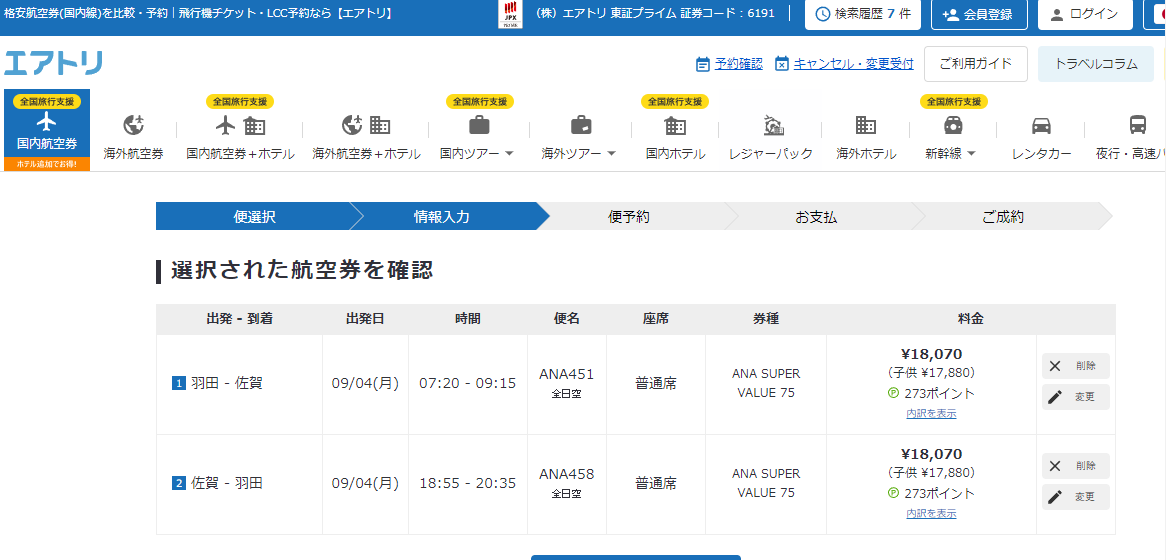The height and width of the screenshot is (560, 1166).
Task: Click the 羽田 - 佐賀 route cell
Action: point(239,384)
